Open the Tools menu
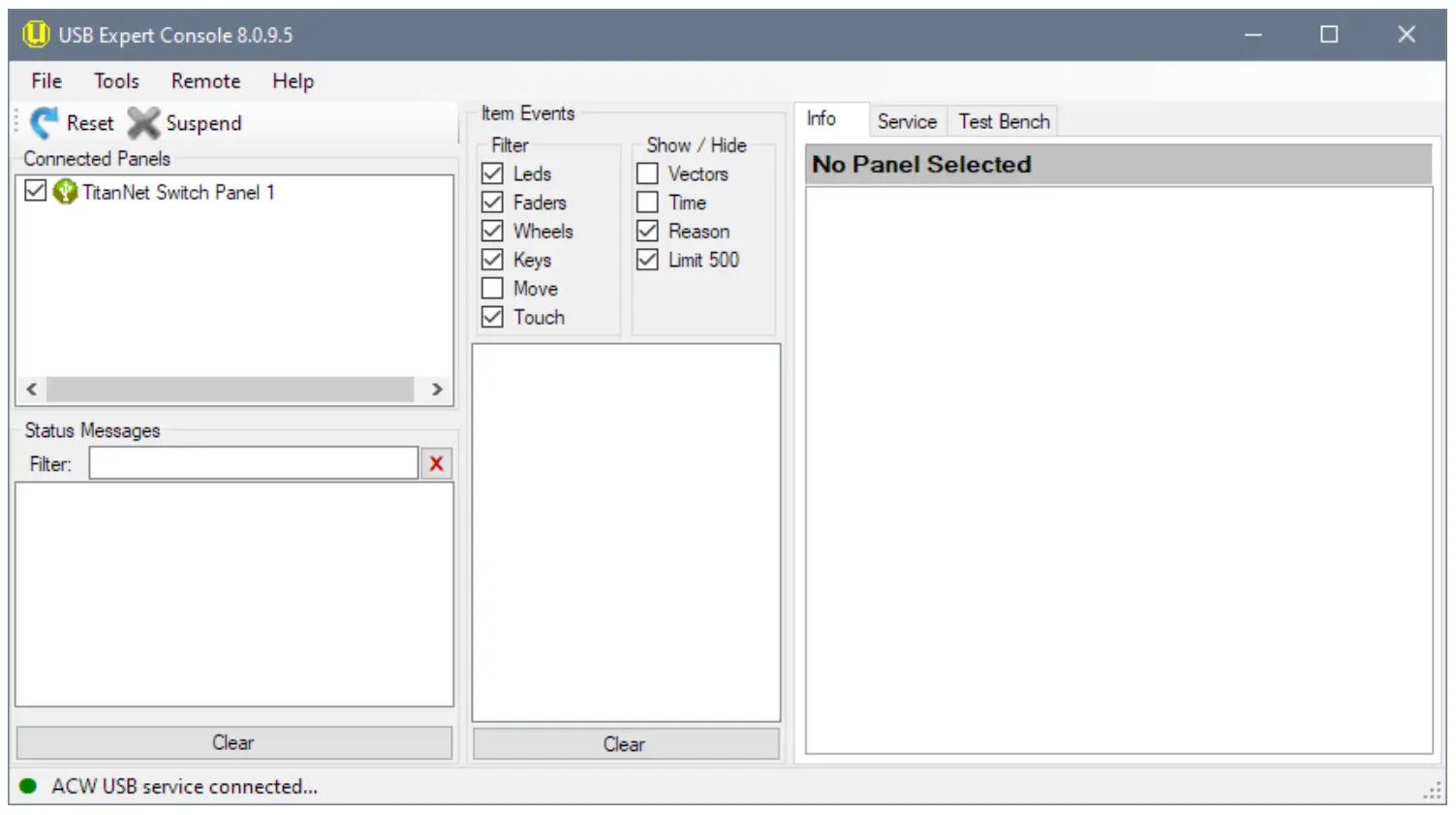The width and height of the screenshot is (1456, 815). click(x=116, y=81)
